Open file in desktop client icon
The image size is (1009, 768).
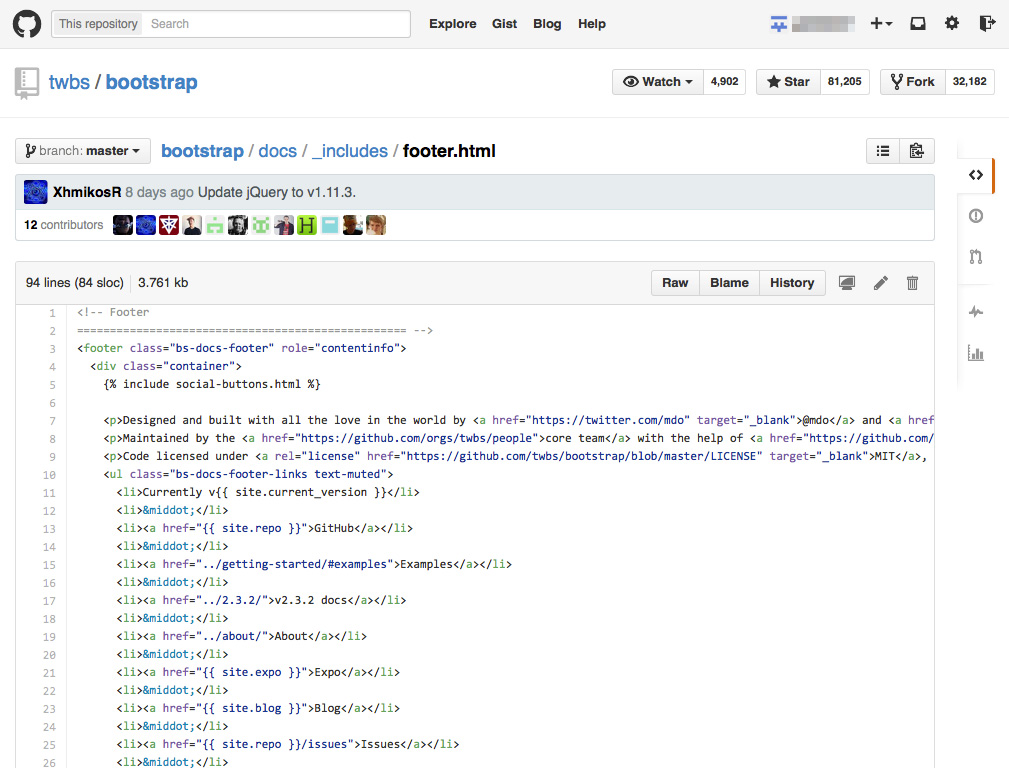pos(847,283)
